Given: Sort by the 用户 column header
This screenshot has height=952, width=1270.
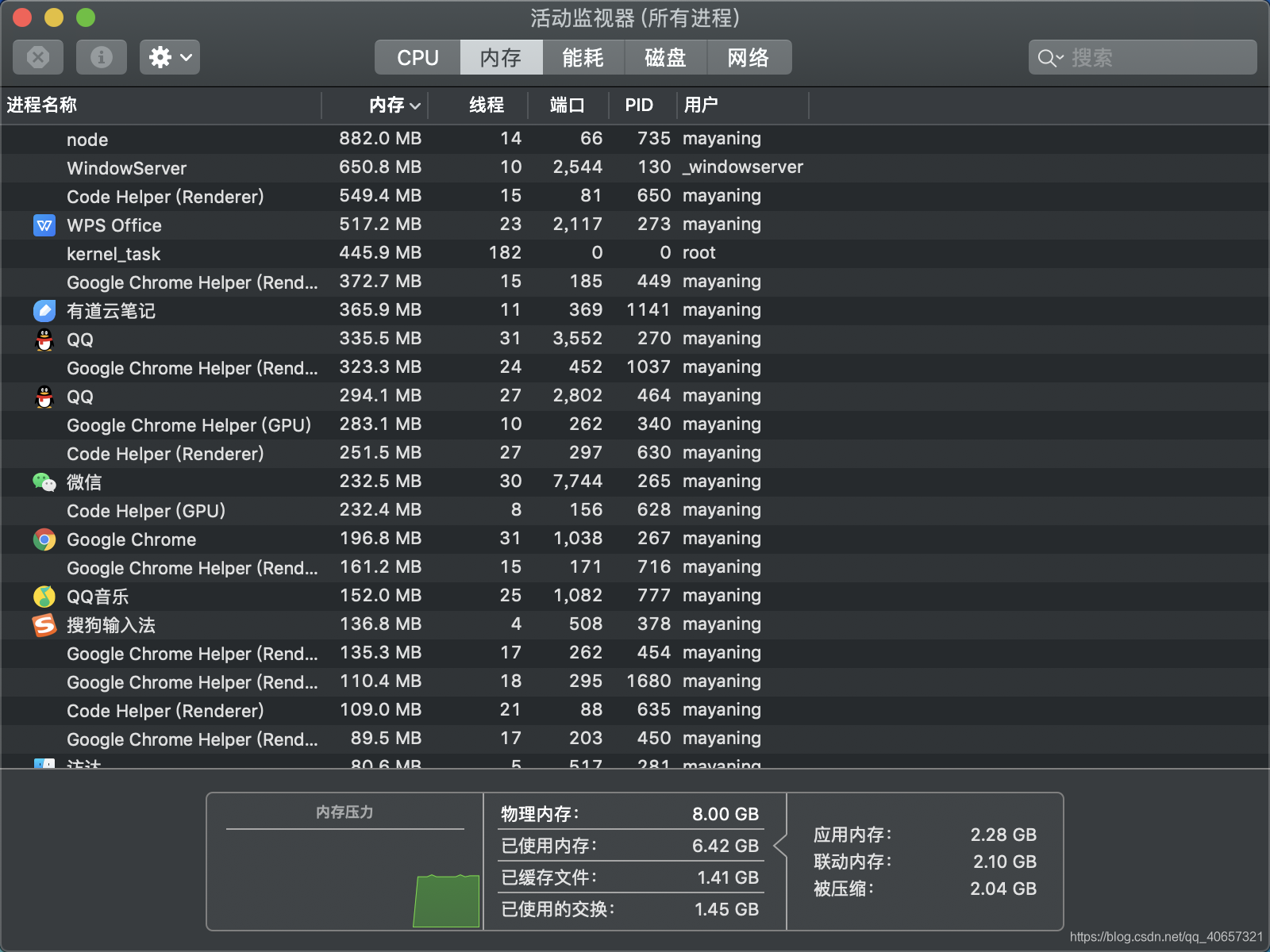Looking at the screenshot, I should tap(743, 105).
